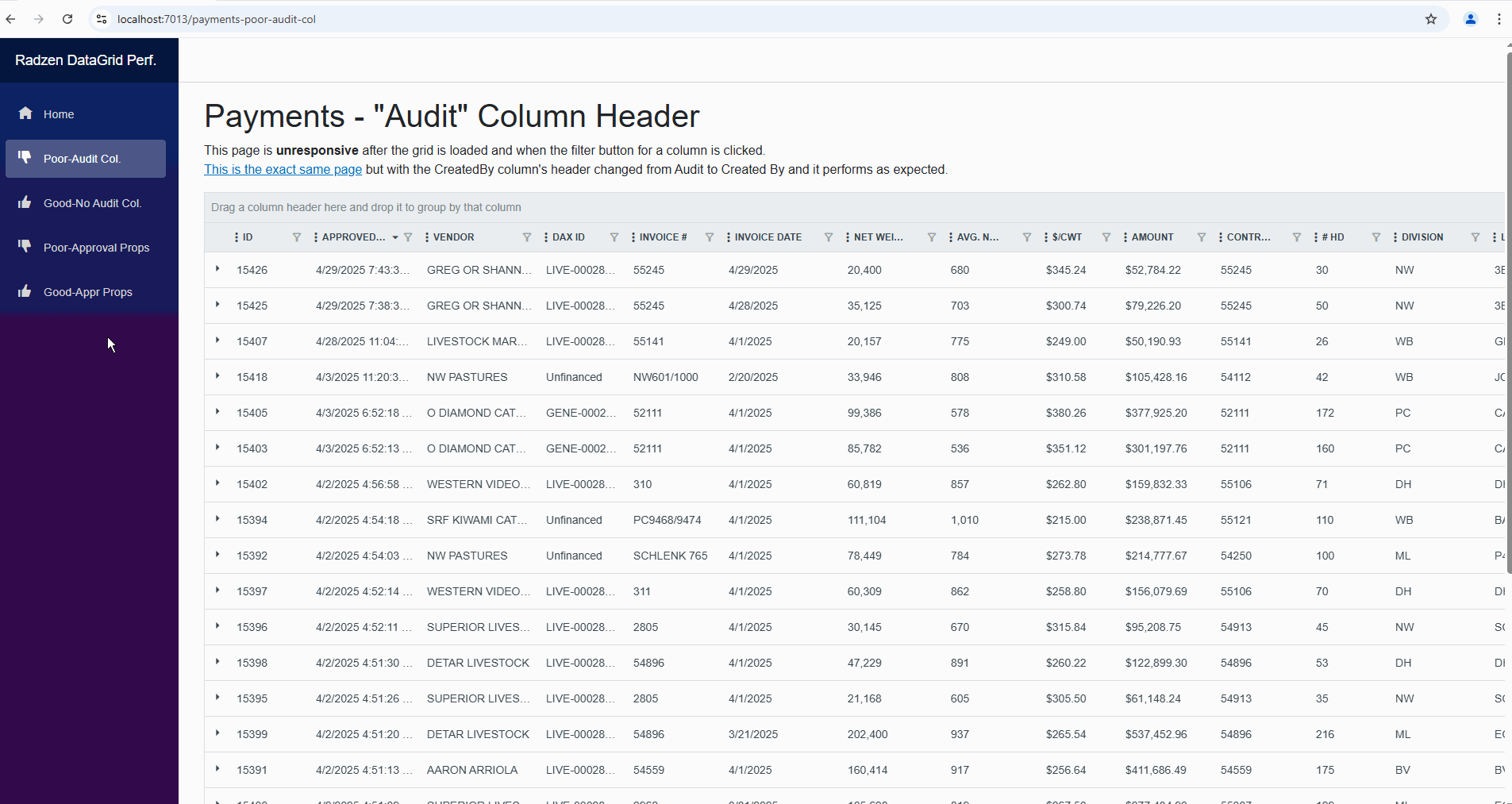Open the Home menu item
1512x804 pixels.
tap(86, 114)
